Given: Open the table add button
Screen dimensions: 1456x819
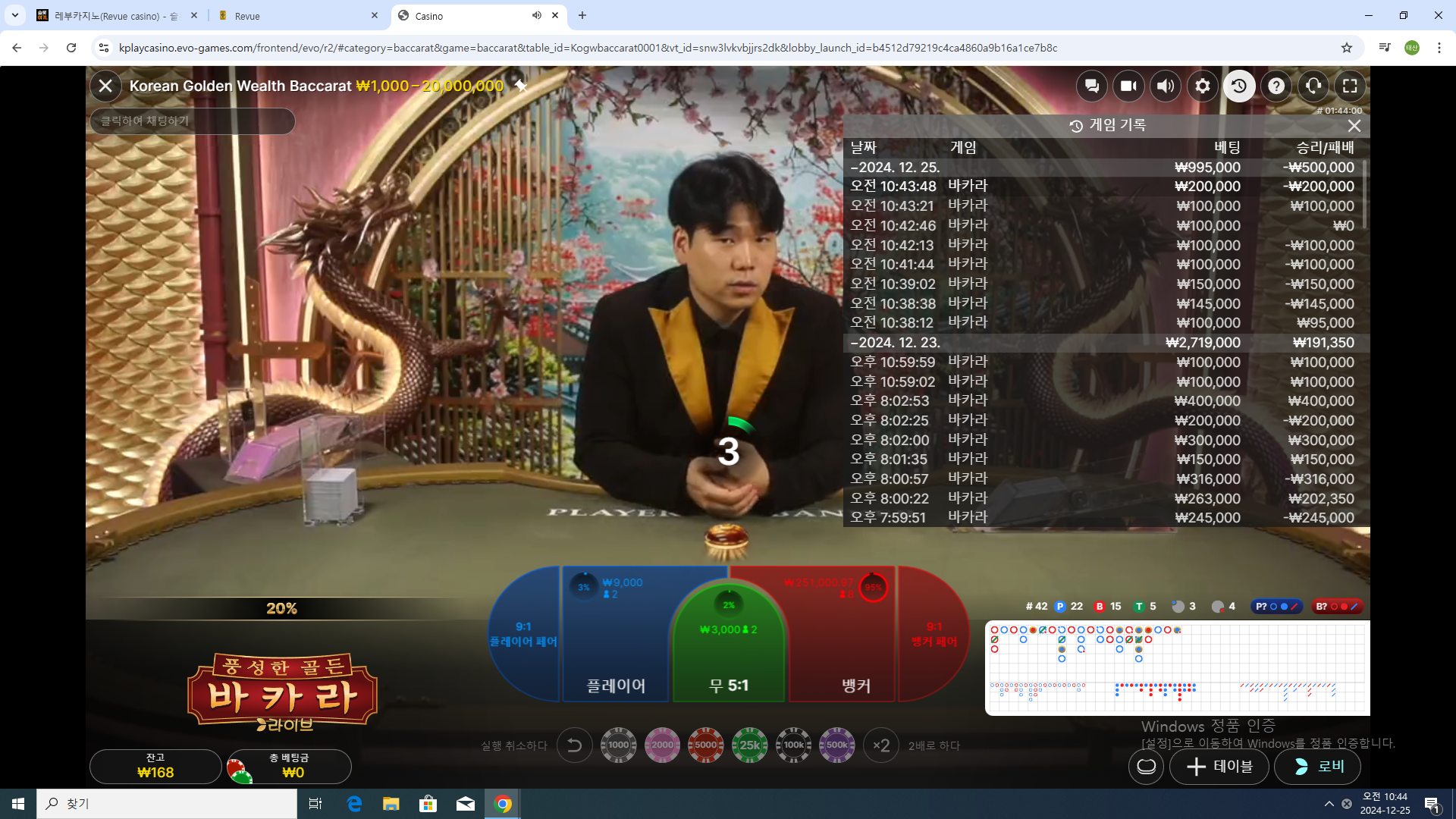Looking at the screenshot, I should (x=1219, y=767).
